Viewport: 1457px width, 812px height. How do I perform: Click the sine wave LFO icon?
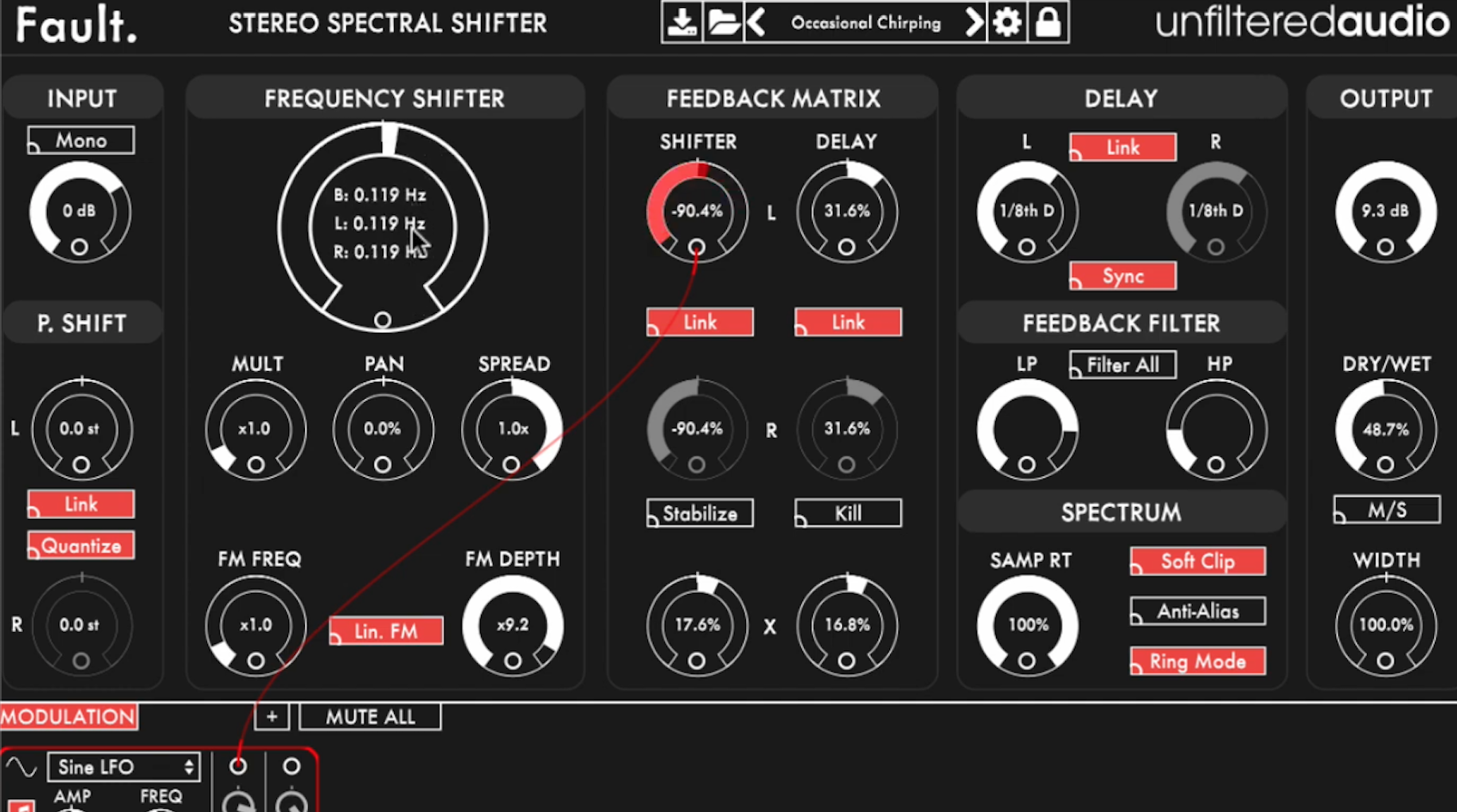21,767
